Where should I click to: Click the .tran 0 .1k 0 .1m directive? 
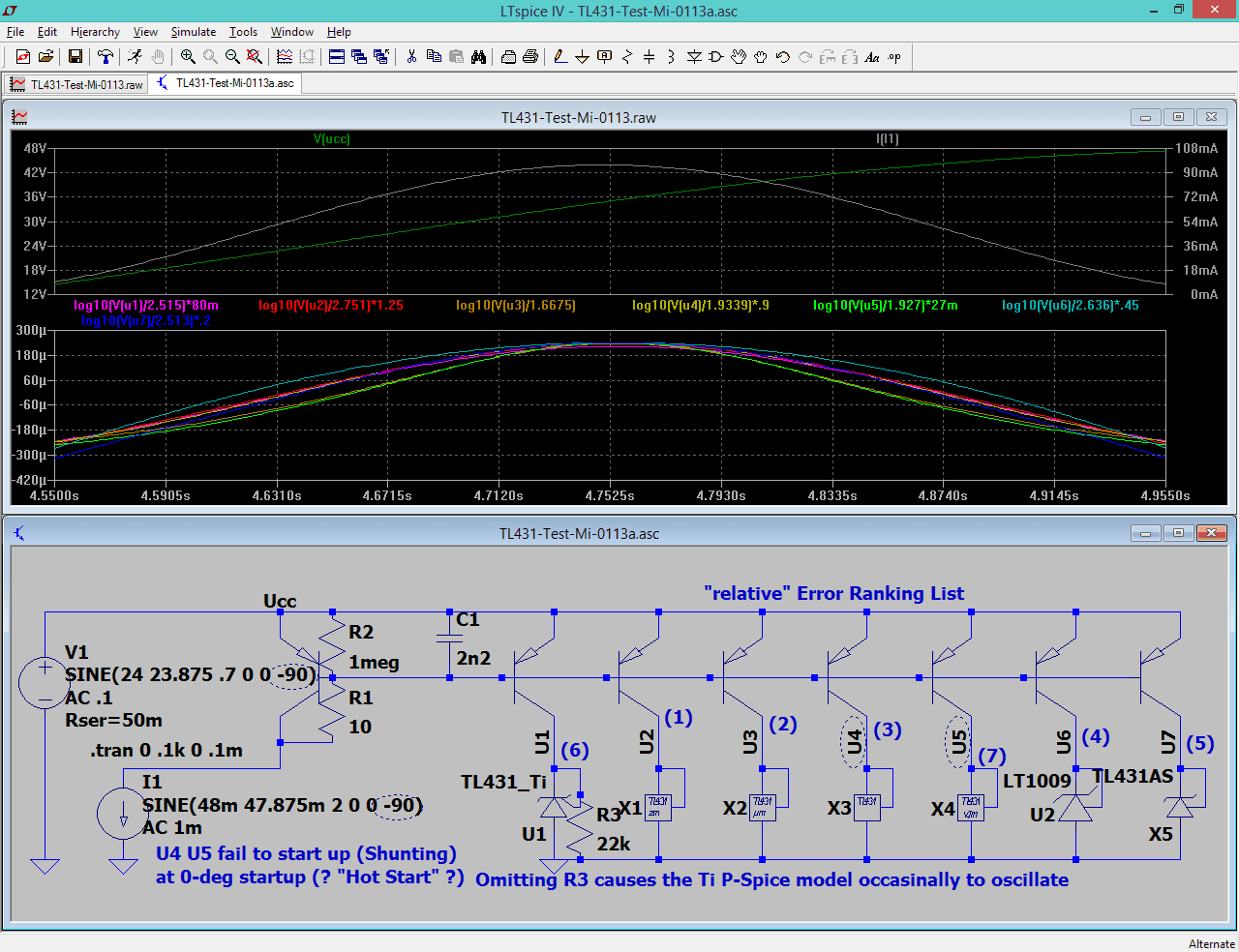coord(166,750)
